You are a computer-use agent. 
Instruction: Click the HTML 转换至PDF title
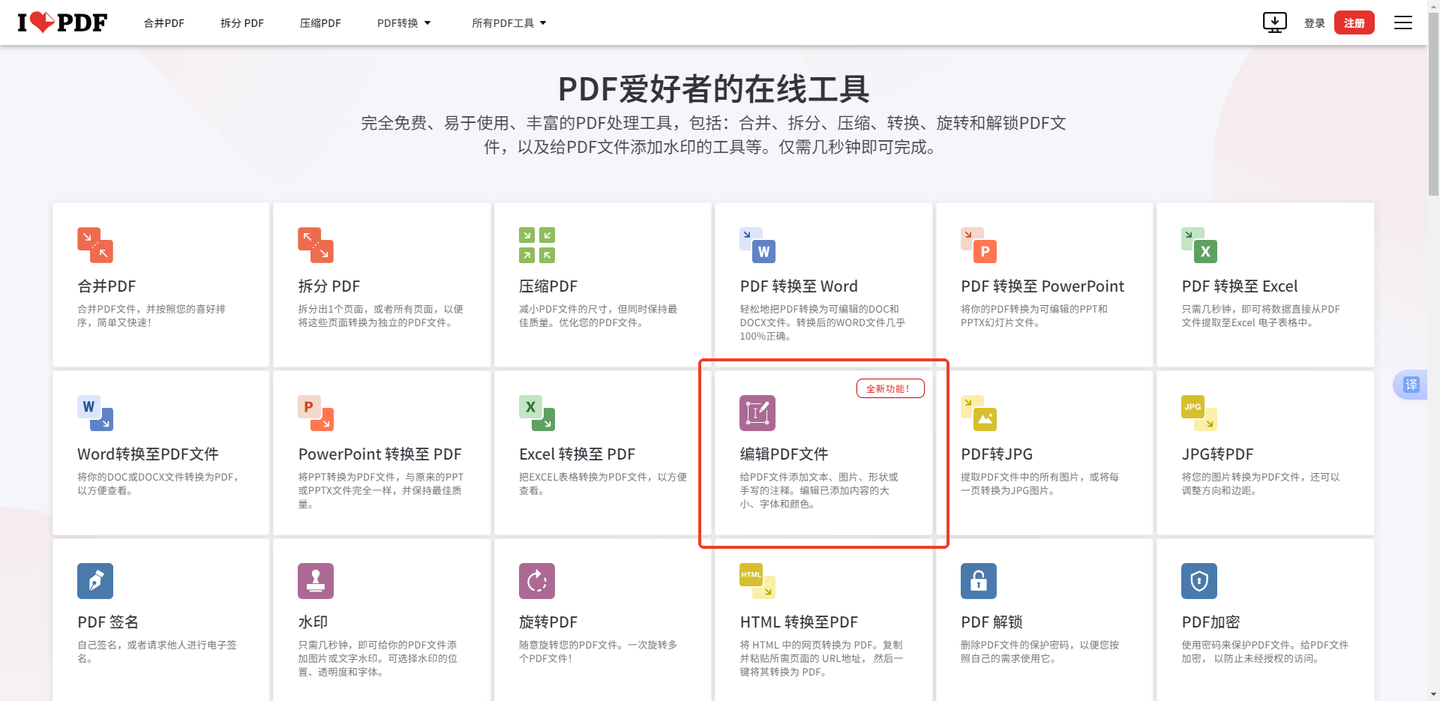(x=799, y=622)
